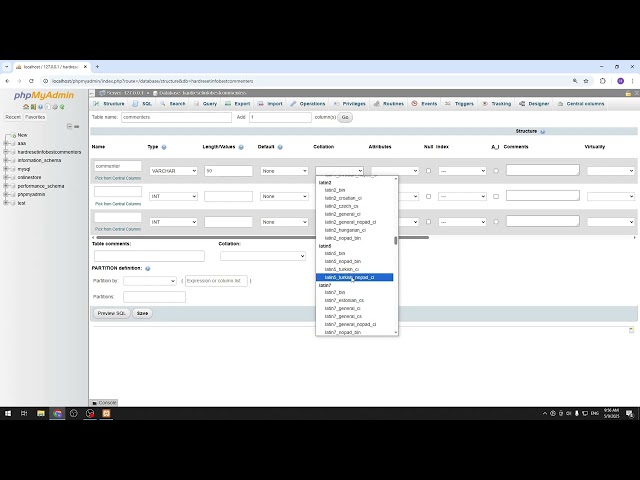640x480 pixels.
Task: Click Pick from Central Columns under commenter
Action: coord(118,178)
